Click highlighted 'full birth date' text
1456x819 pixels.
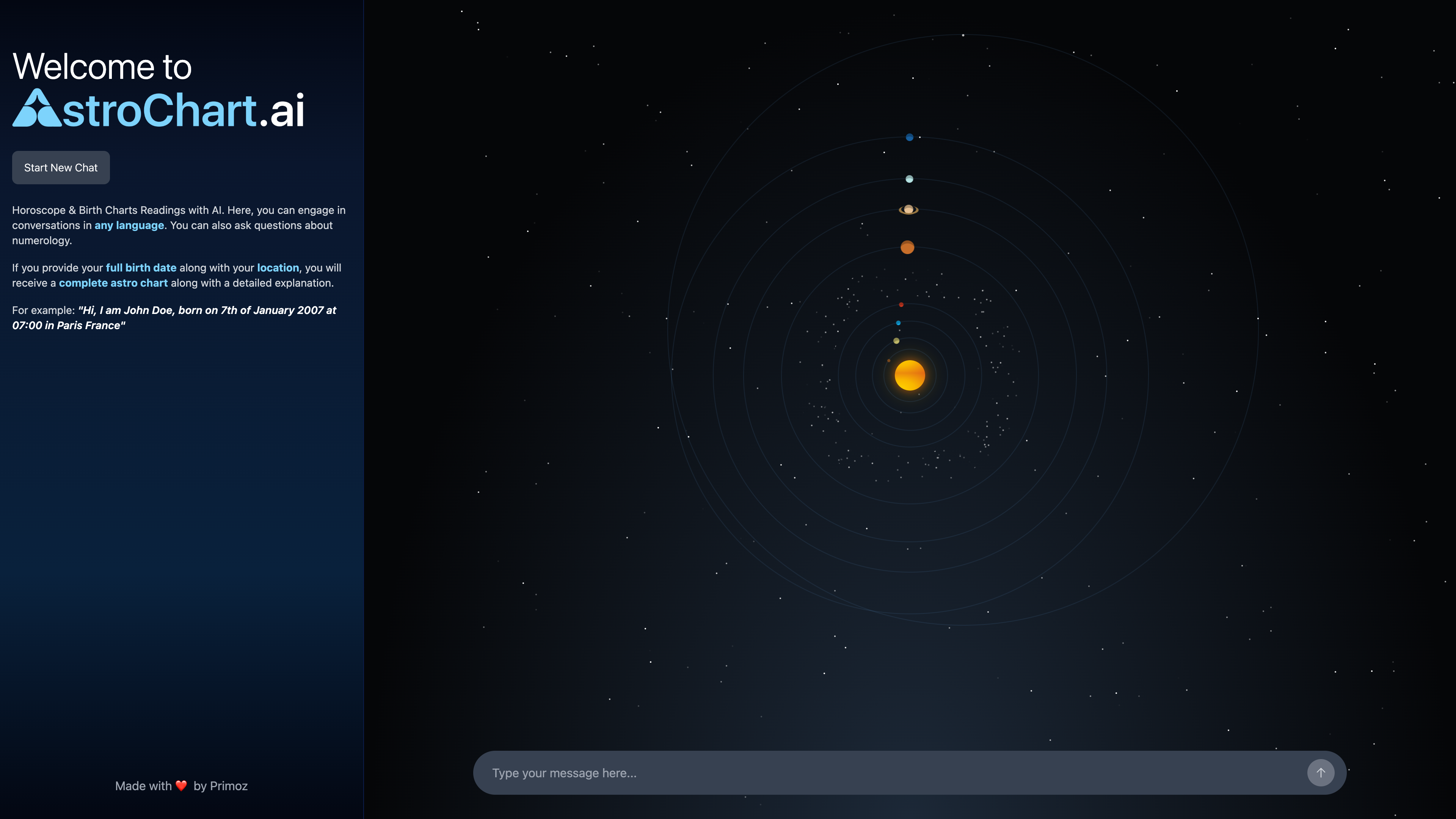[141, 267]
